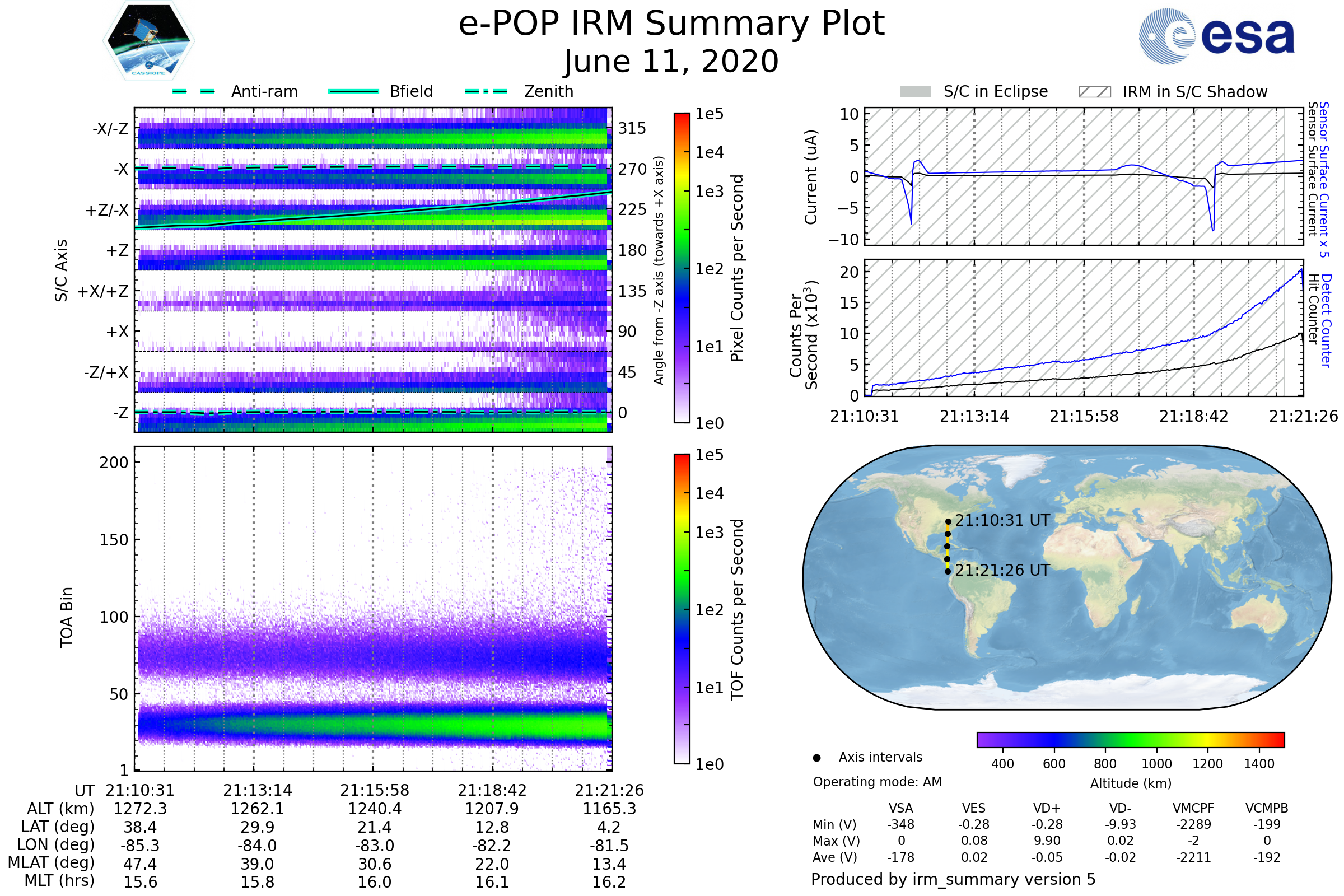Screen dimensions: 1344x896
Task: Click the Zenith dash-dot legend marker
Action: [486, 91]
